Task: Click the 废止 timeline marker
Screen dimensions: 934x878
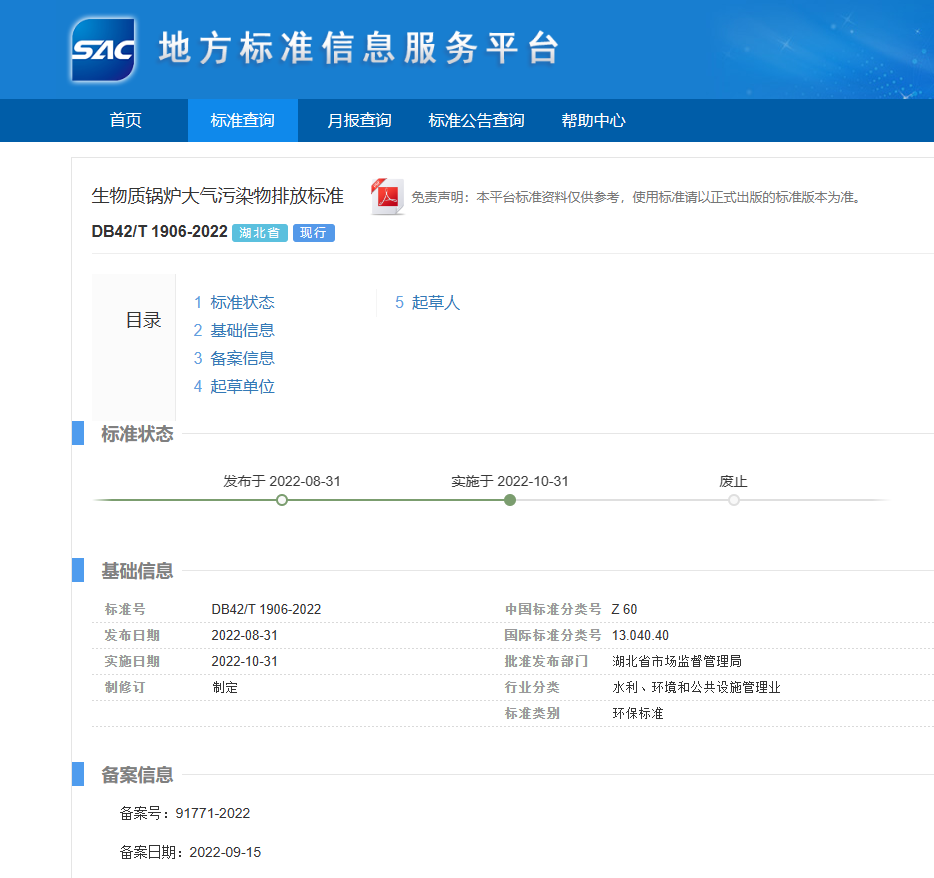Action: pyautogui.click(x=734, y=499)
